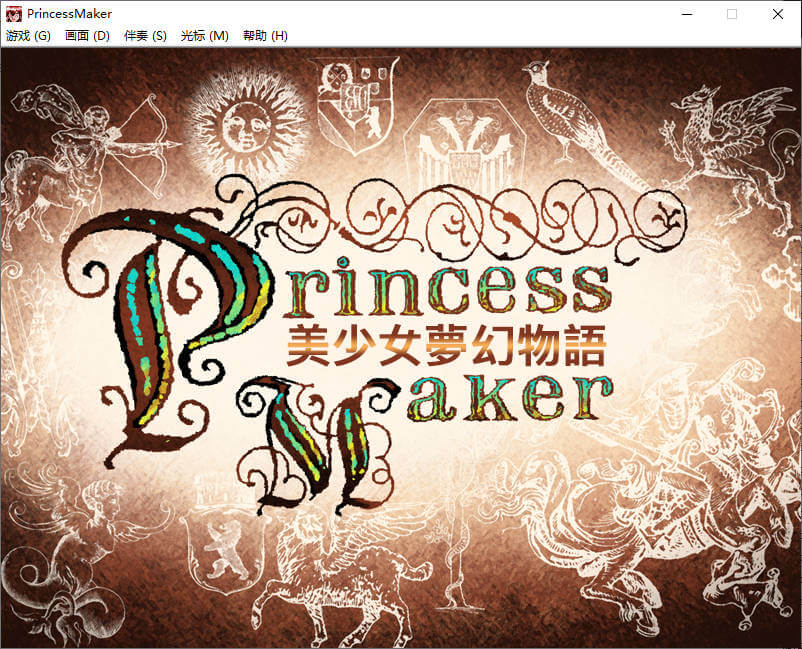Open the 光标 (M) cursor menu
This screenshot has width=802, height=649.
[x=204, y=36]
